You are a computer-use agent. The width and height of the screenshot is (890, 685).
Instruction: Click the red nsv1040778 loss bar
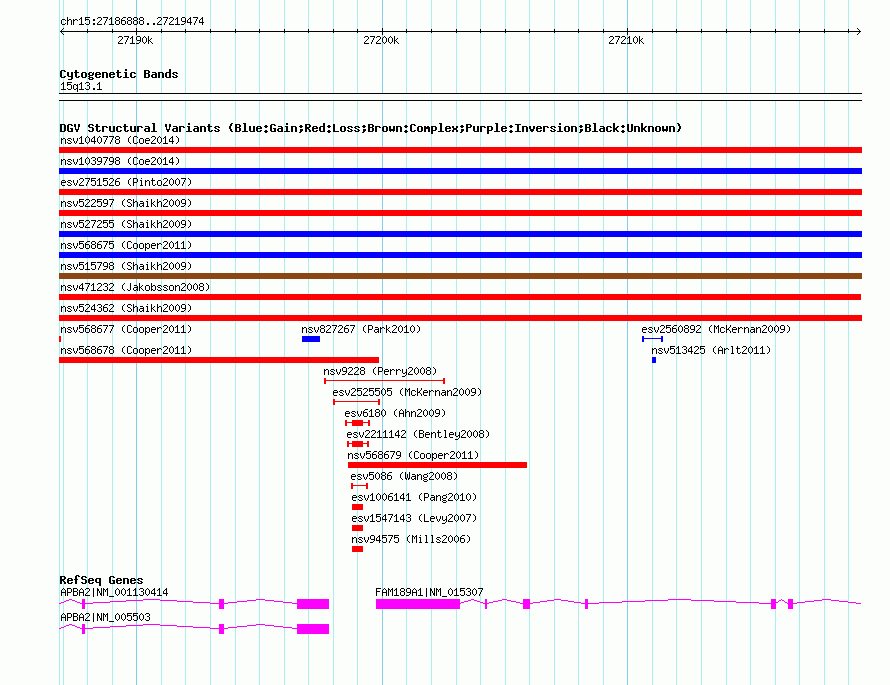click(x=460, y=150)
